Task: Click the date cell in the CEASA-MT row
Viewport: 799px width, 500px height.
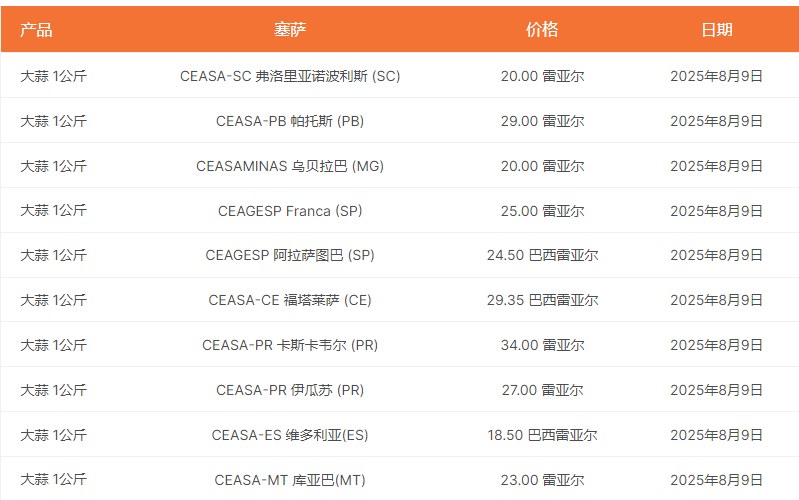Action: tap(716, 480)
